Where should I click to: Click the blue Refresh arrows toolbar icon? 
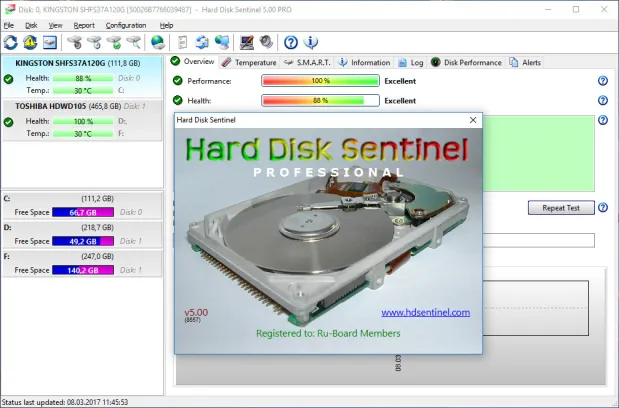(x=11, y=42)
